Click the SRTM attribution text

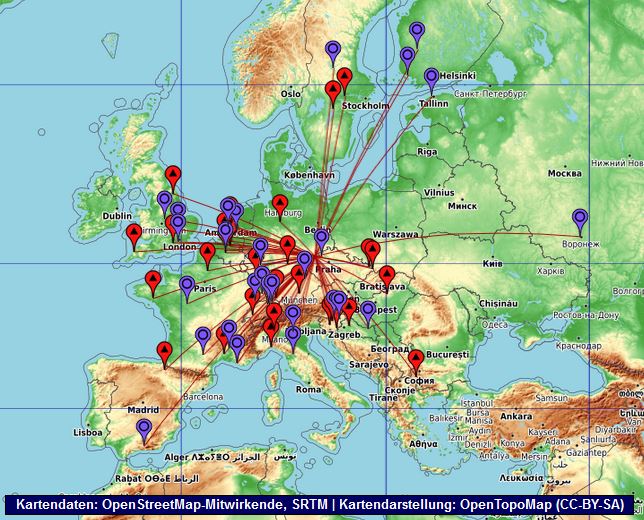click(310, 506)
